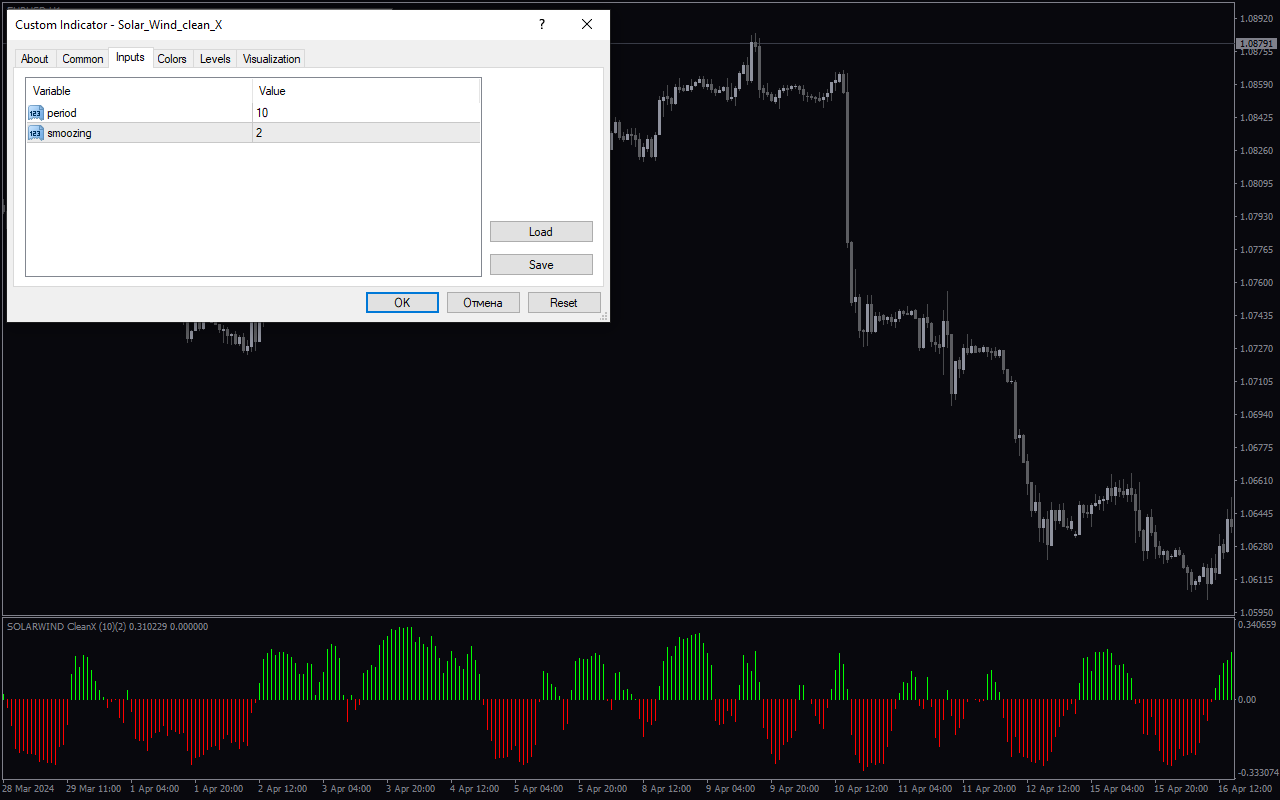Cancel with the Отмена button

(483, 303)
